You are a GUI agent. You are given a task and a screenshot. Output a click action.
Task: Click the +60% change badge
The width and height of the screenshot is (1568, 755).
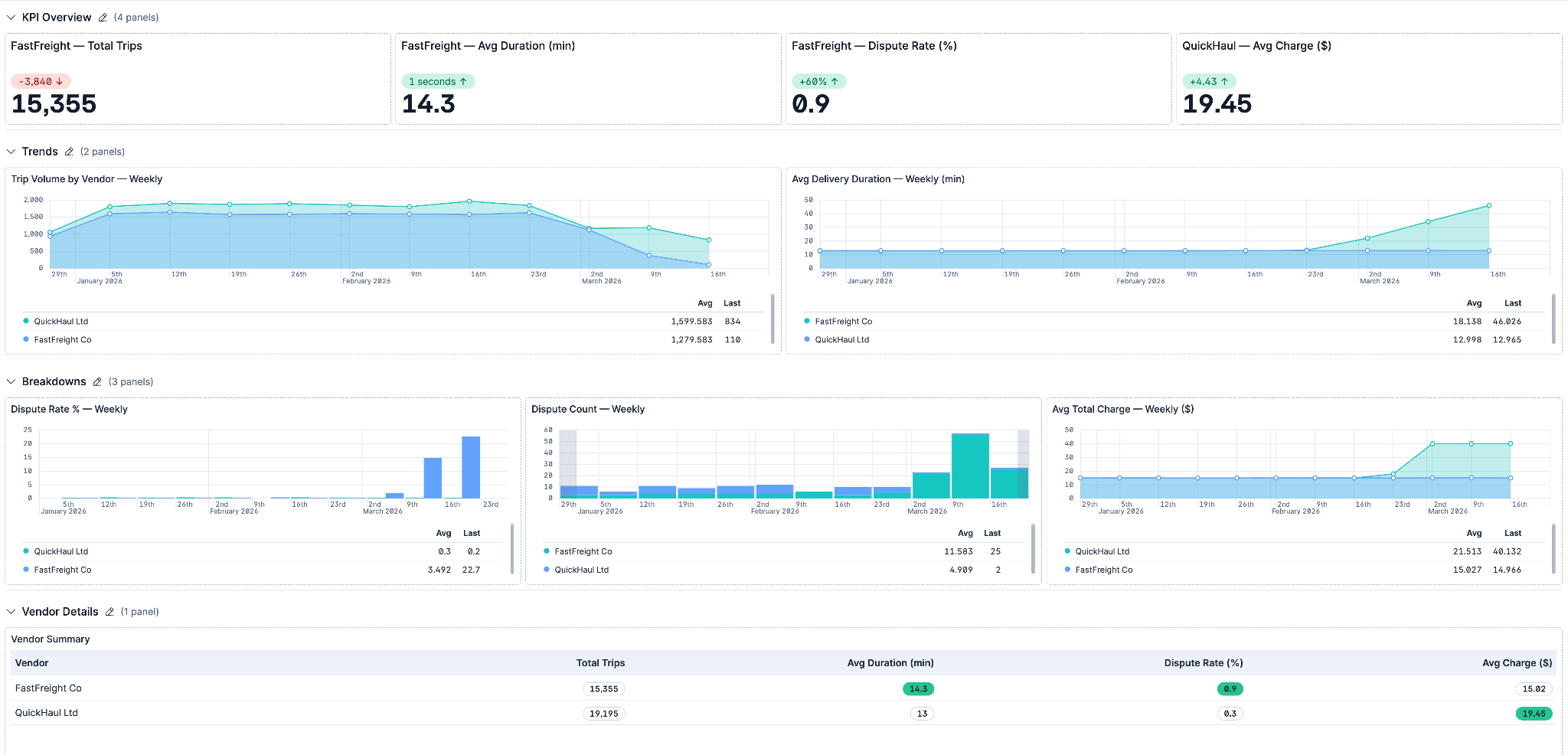tap(818, 81)
